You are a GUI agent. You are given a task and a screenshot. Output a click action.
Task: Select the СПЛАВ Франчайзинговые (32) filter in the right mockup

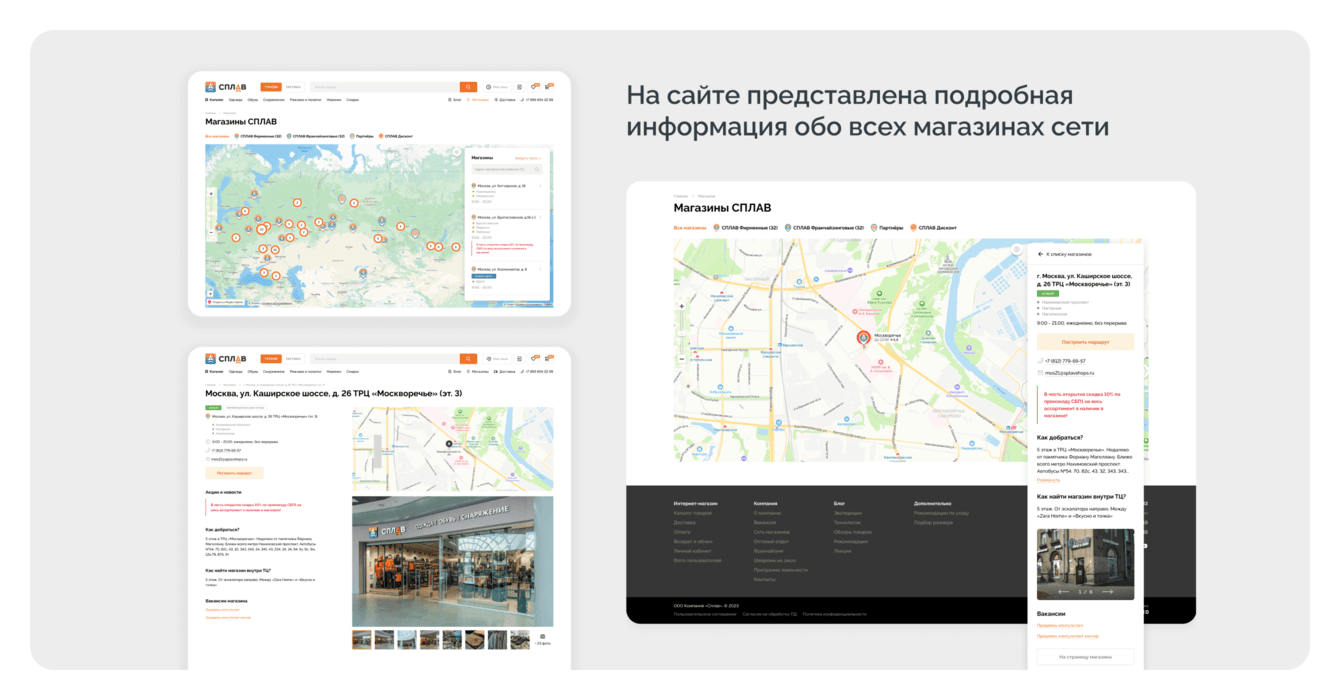(x=825, y=227)
